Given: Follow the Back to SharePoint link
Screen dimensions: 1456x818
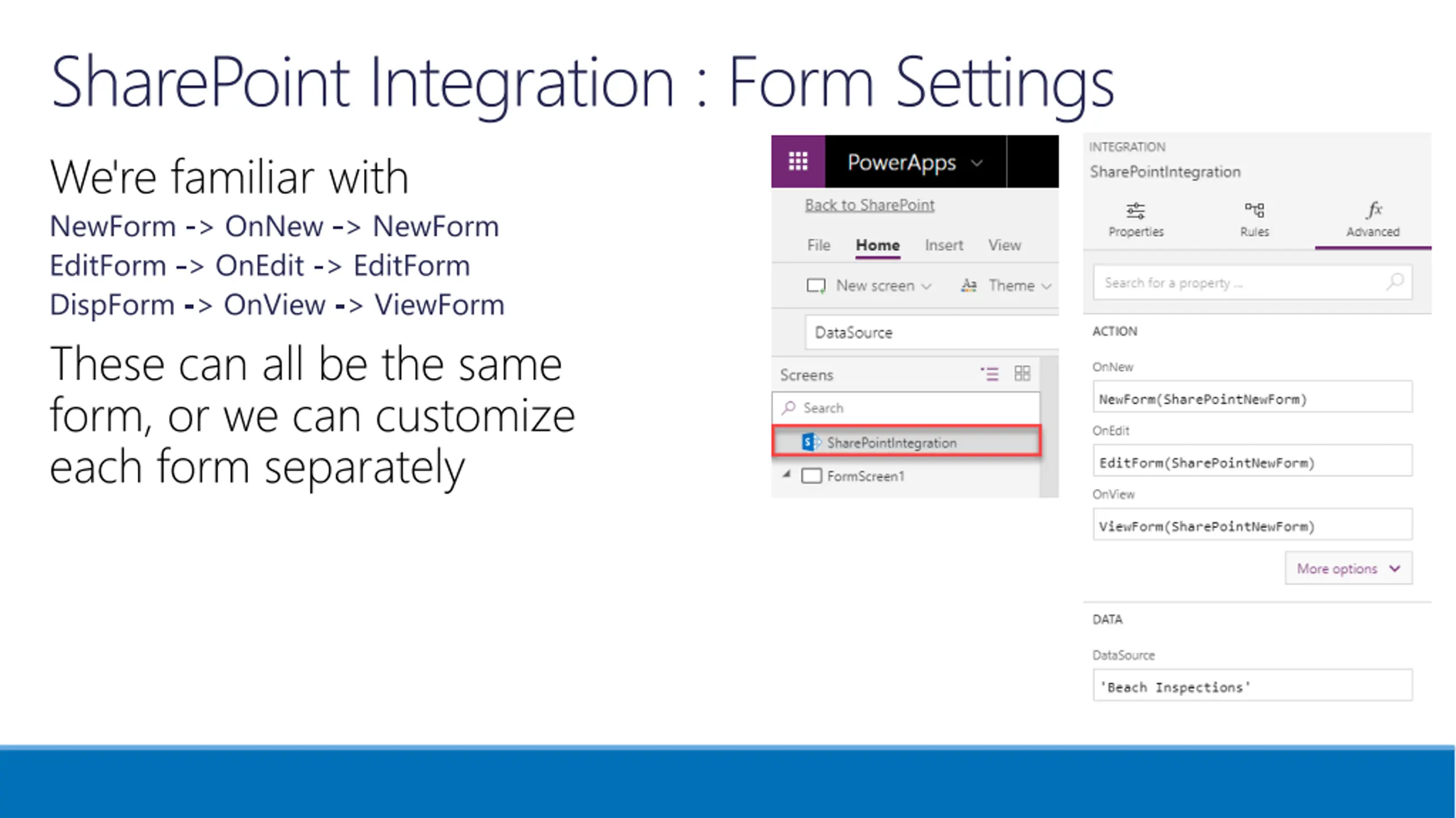Looking at the screenshot, I should 869,205.
